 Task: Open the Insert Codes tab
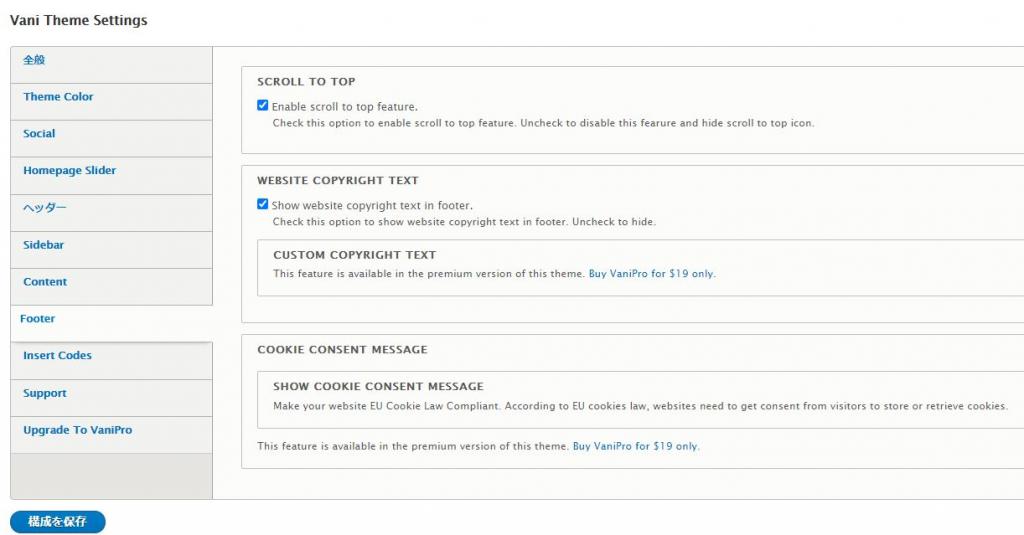(x=111, y=361)
